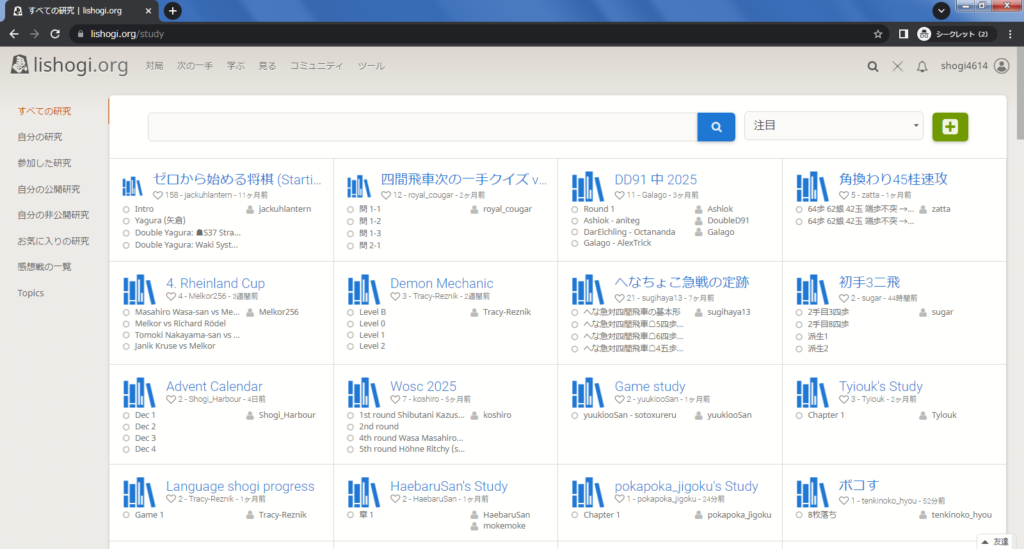Open the 次の一手 menu
Image resolution: width=1024 pixels, height=549 pixels.
pyautogui.click(x=195, y=66)
